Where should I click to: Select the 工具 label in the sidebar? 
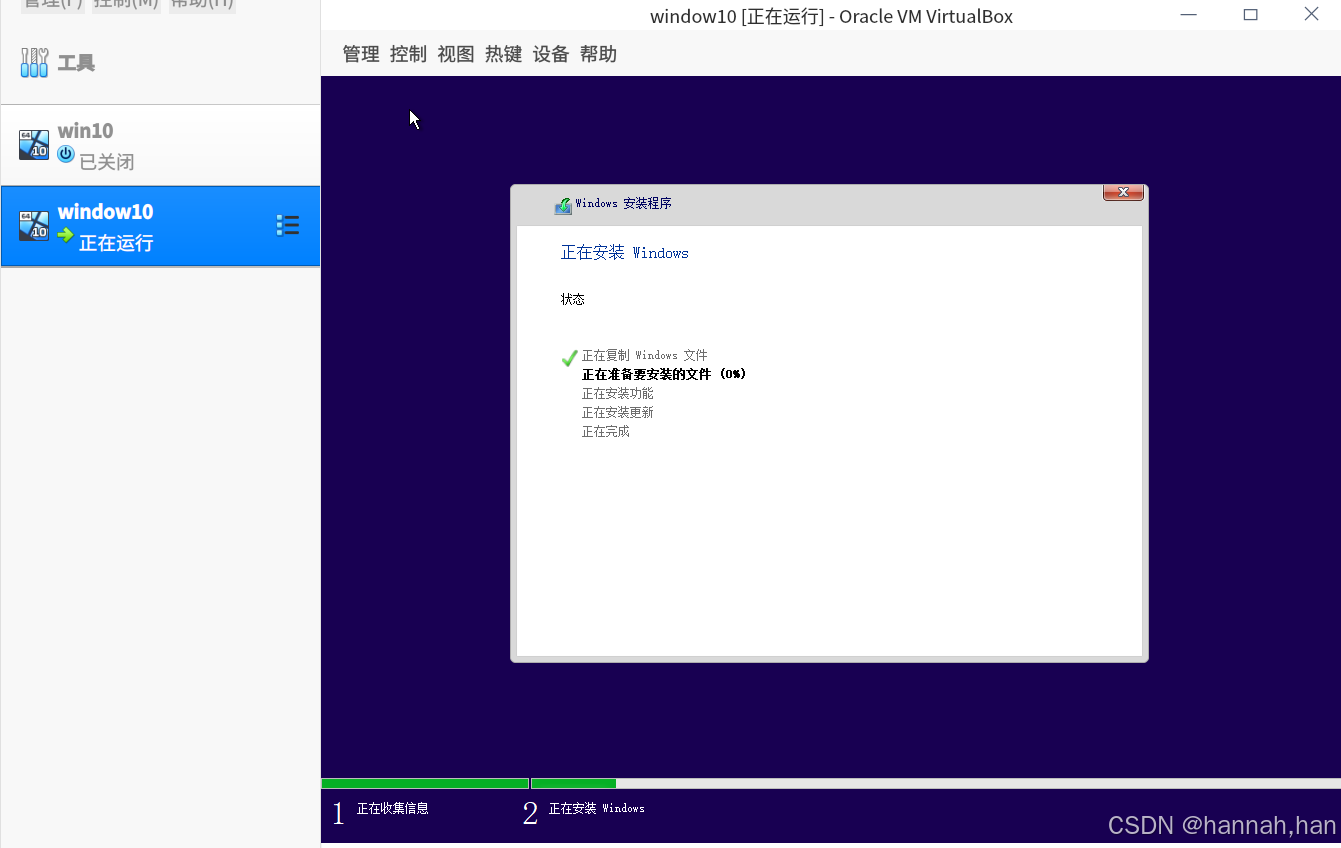pyautogui.click(x=76, y=63)
